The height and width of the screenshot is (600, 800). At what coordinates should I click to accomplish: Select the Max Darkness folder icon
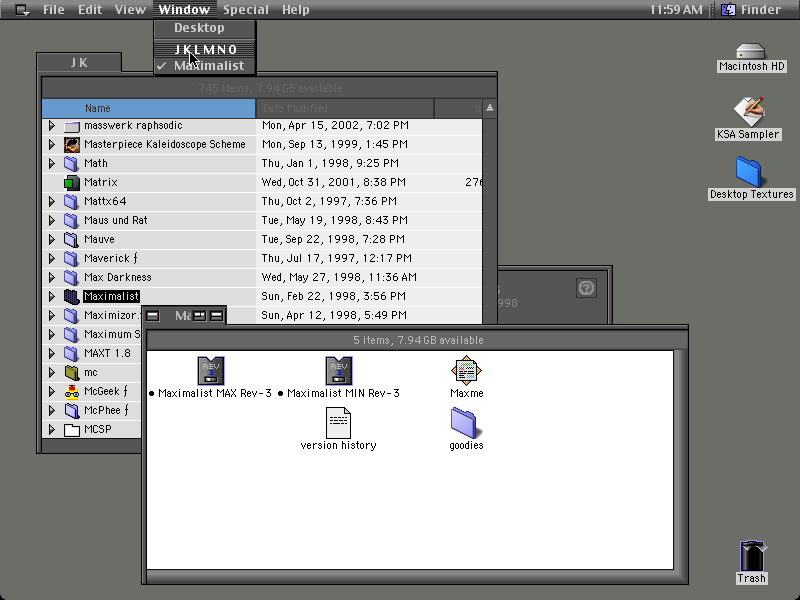tap(72, 278)
